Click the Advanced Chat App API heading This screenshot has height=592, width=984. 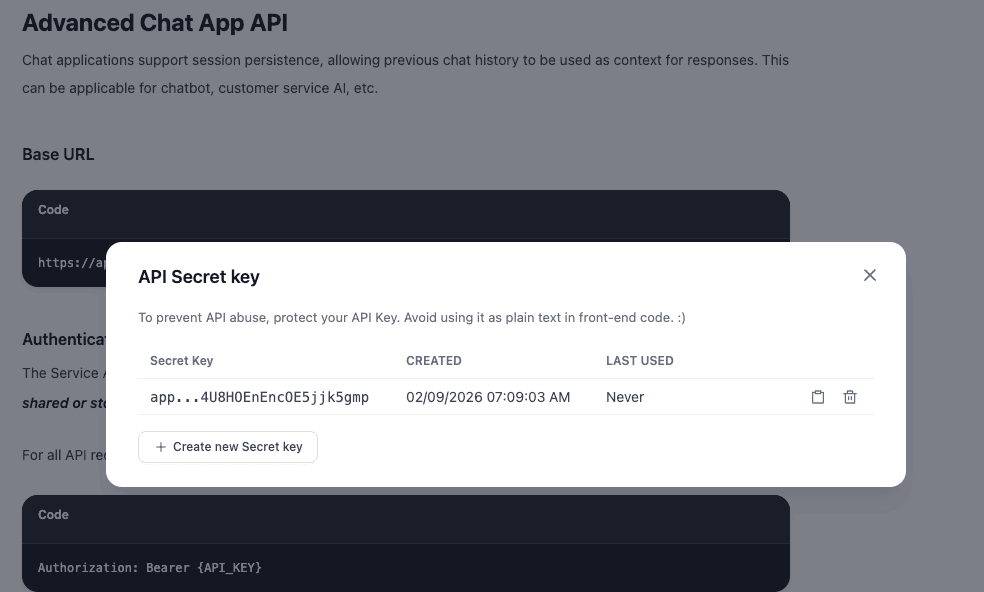(x=154, y=23)
